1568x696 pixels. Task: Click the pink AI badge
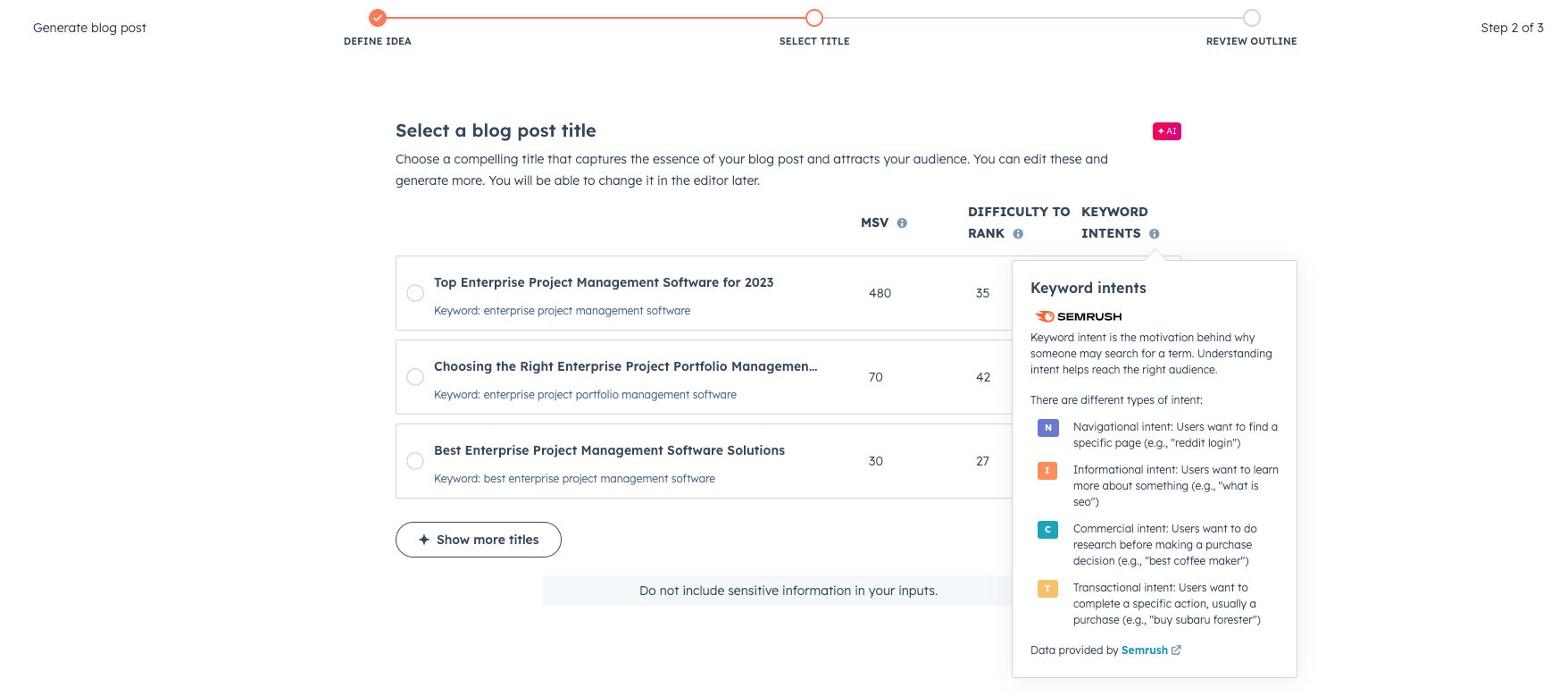click(x=1166, y=131)
